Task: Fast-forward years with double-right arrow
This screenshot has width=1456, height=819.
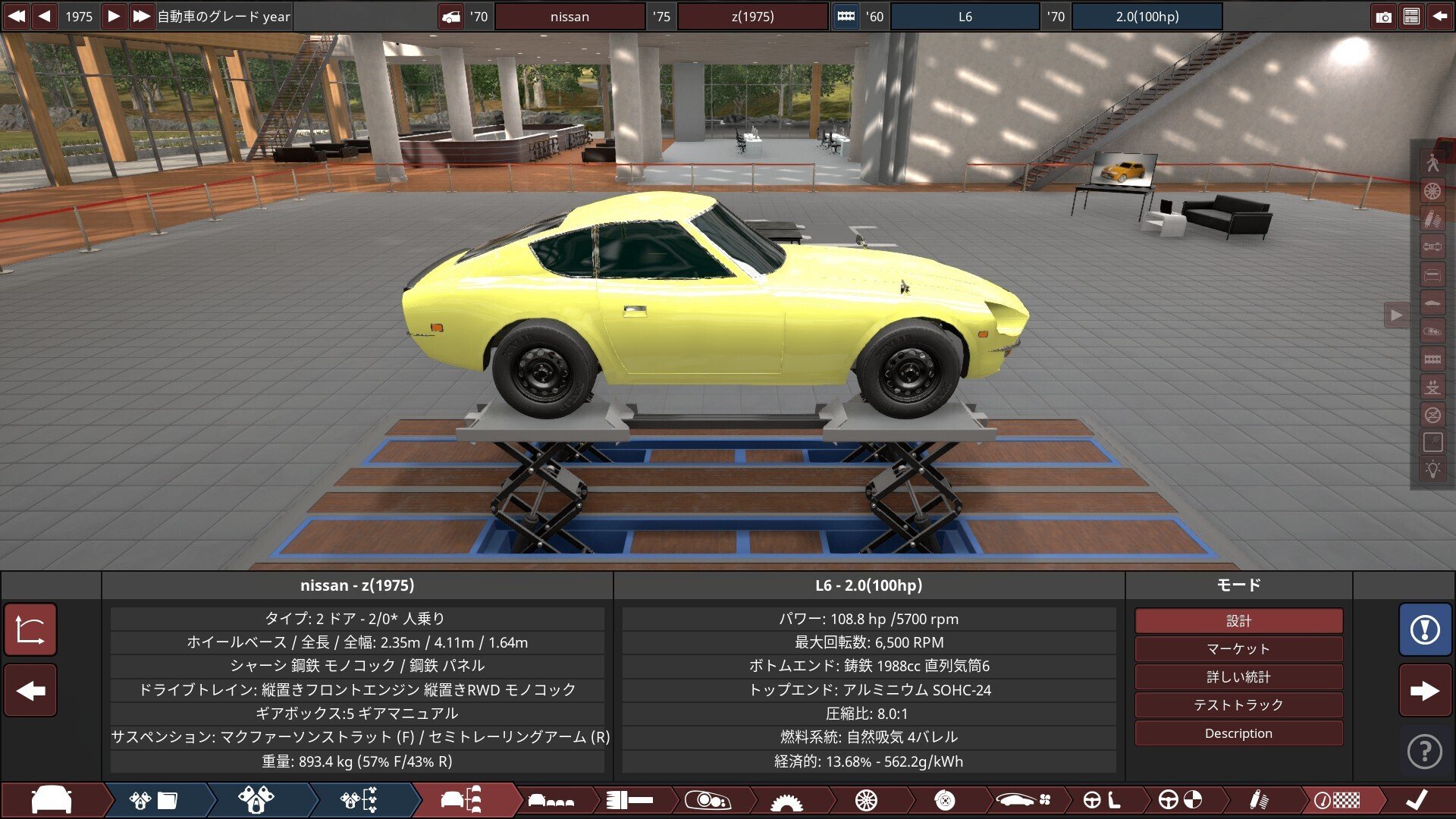Action: pos(141,16)
